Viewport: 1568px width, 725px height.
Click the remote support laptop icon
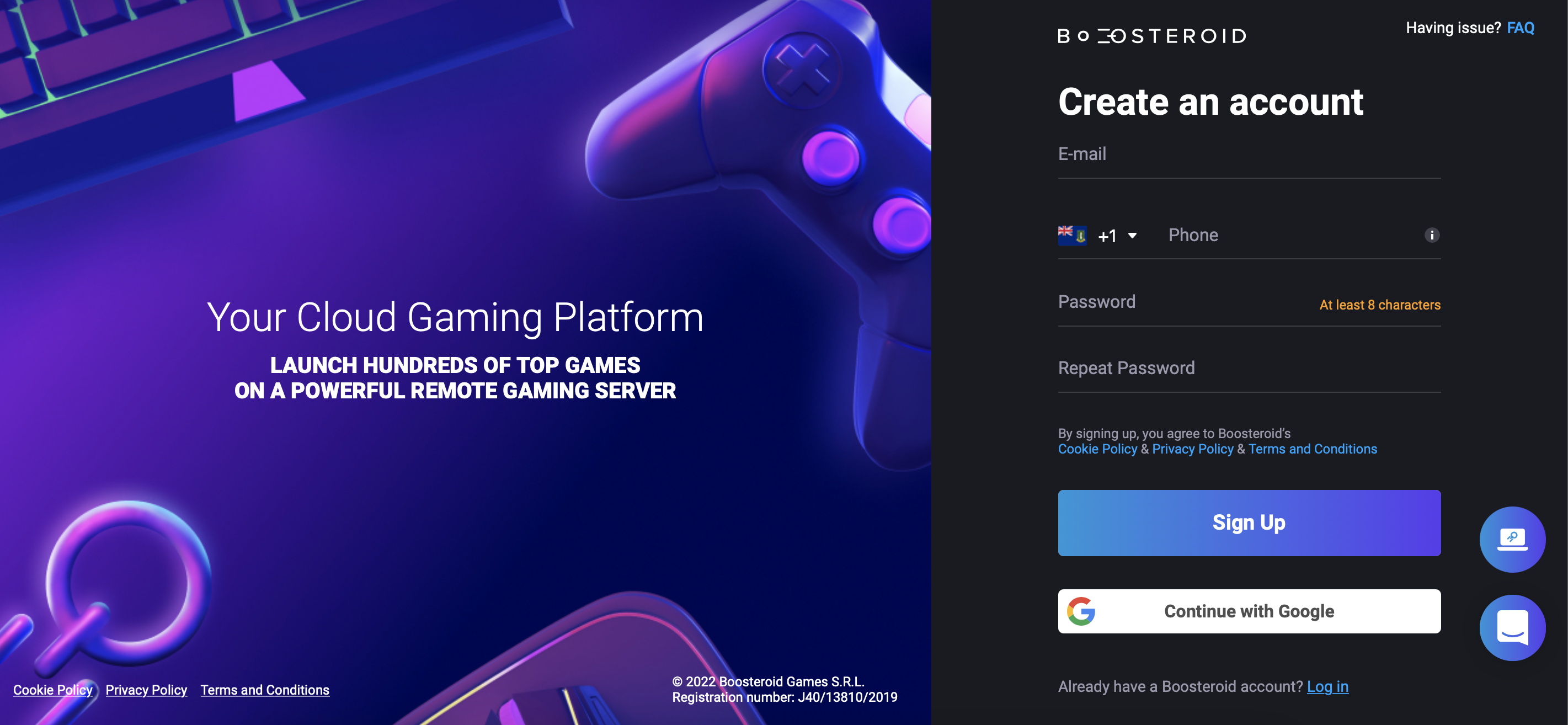1512,540
